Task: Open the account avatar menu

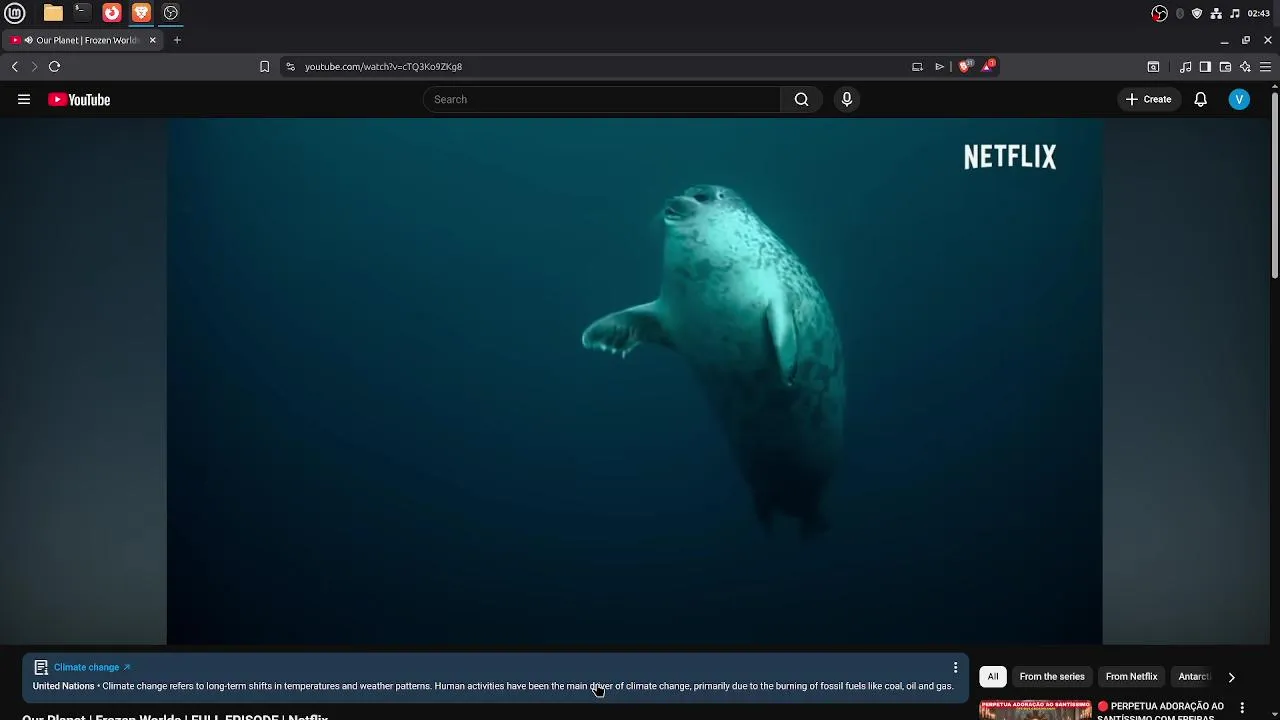Action: click(x=1239, y=99)
